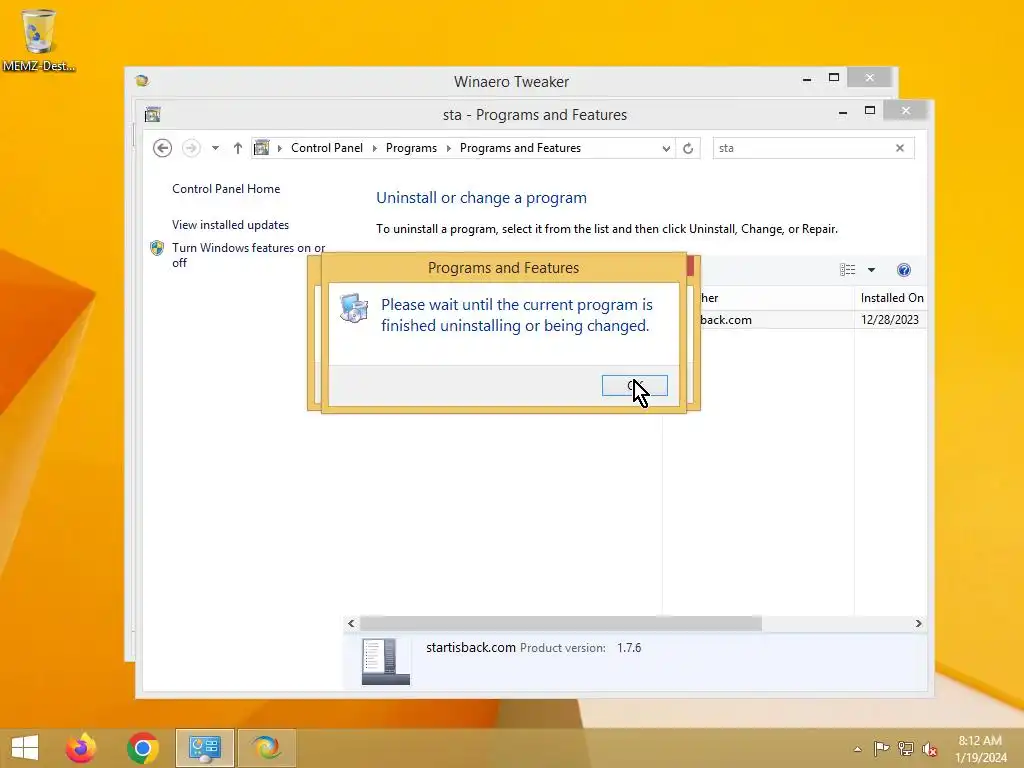Click the startisback.com program thumbnail in details pane

pos(385,662)
